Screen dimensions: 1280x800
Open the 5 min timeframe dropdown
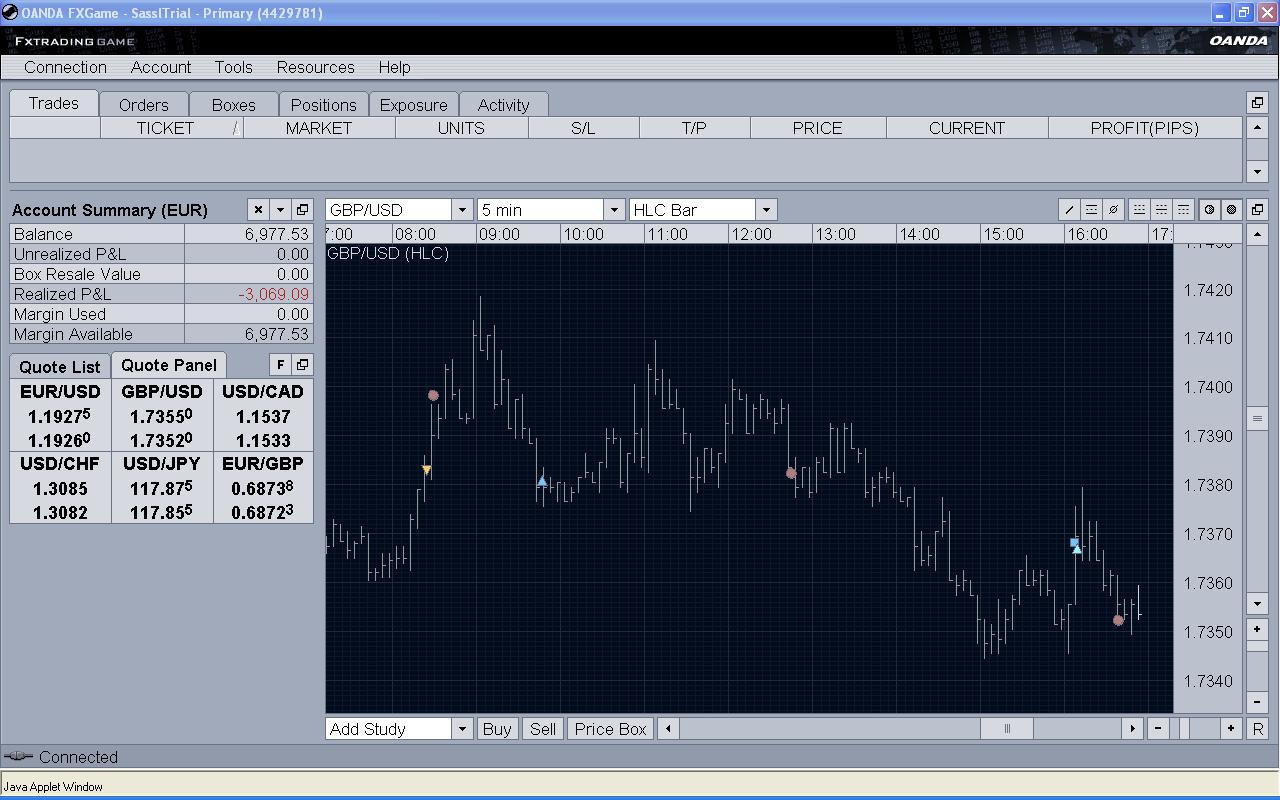(614, 210)
